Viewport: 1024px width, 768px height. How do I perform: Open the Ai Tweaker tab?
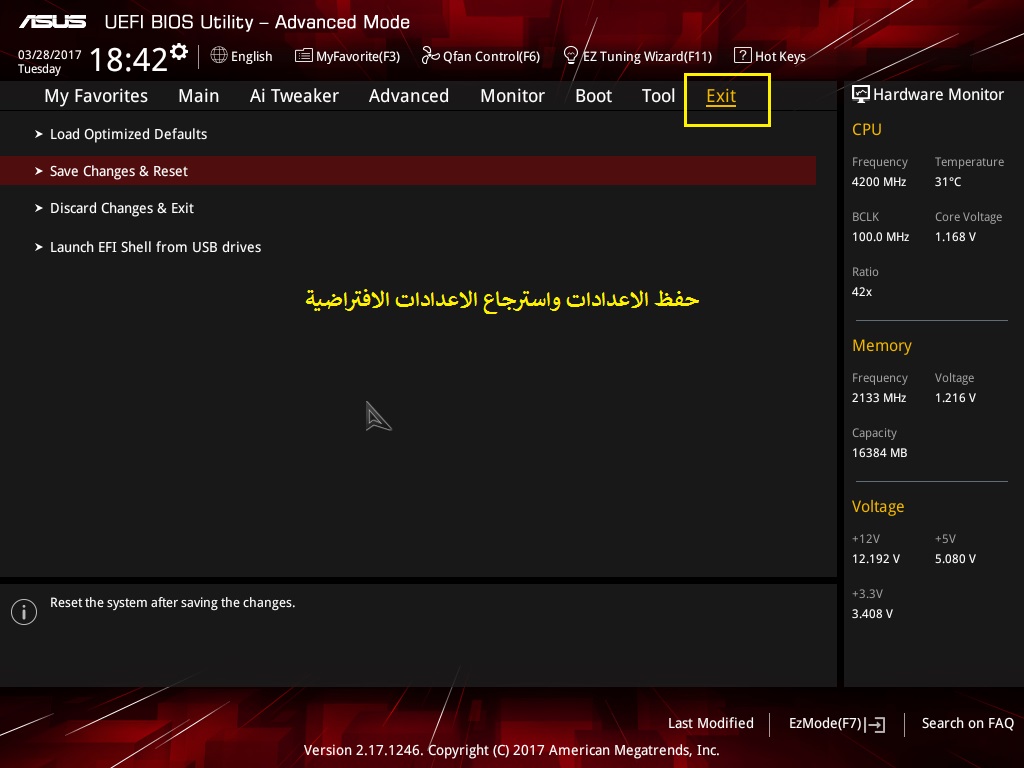294,96
